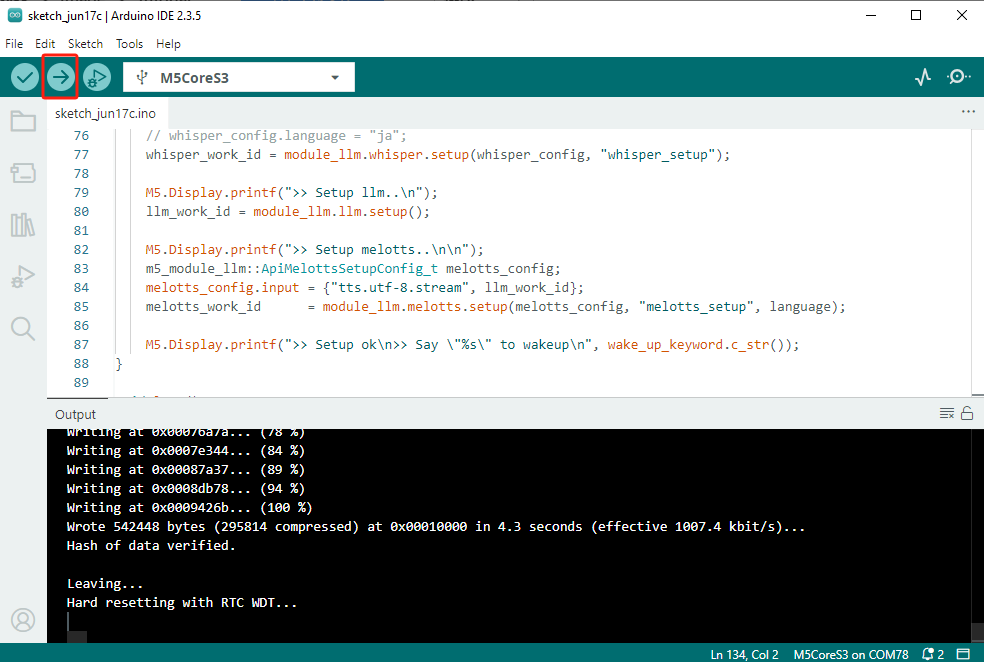Open the Tools menu
Image resolution: width=984 pixels, height=662 pixels.
point(129,44)
